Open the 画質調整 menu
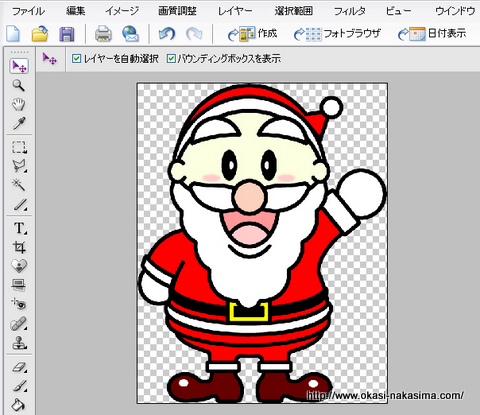This screenshot has width=480, height=415. click(x=177, y=11)
